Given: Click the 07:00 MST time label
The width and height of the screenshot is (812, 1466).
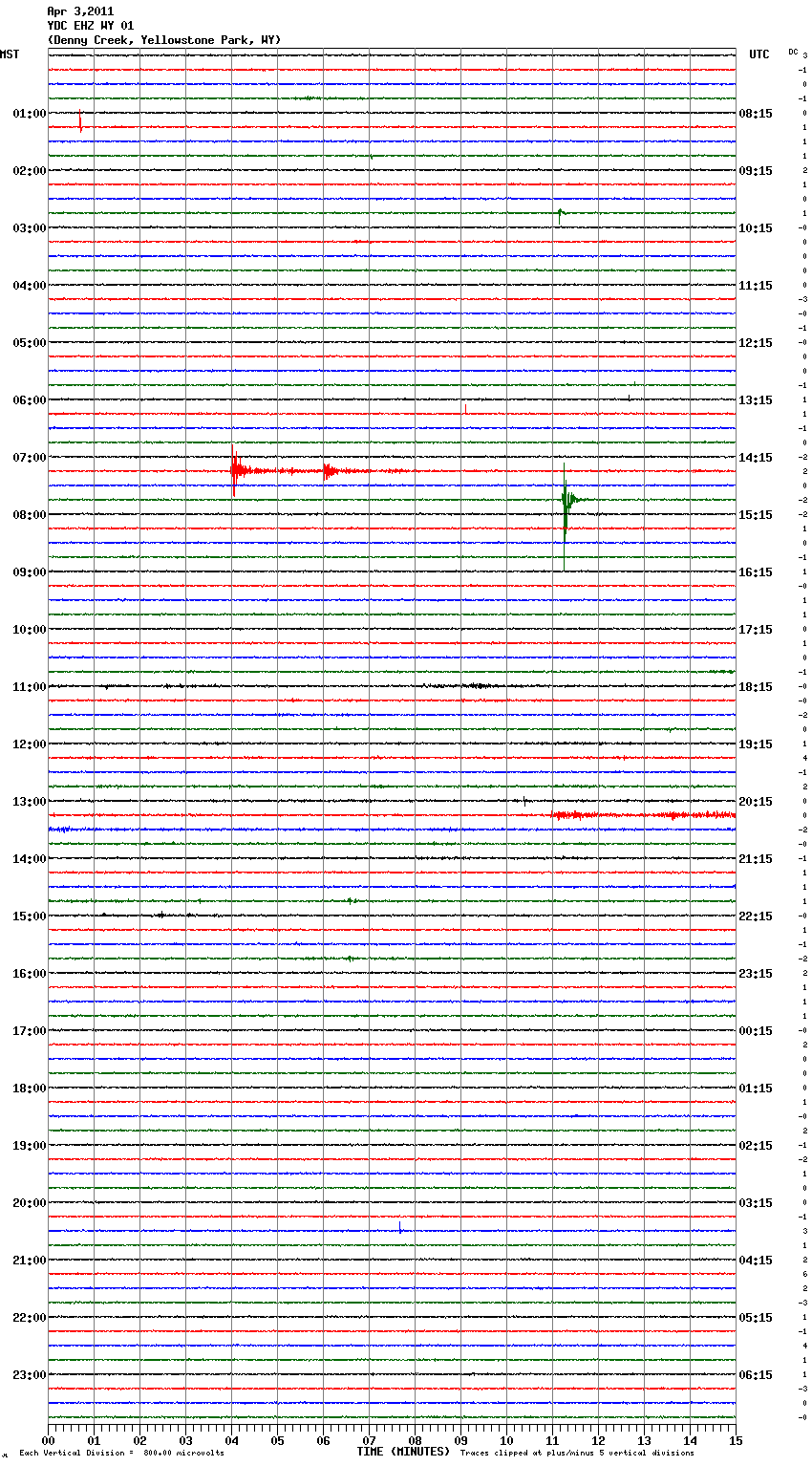Looking at the screenshot, I should [29, 458].
